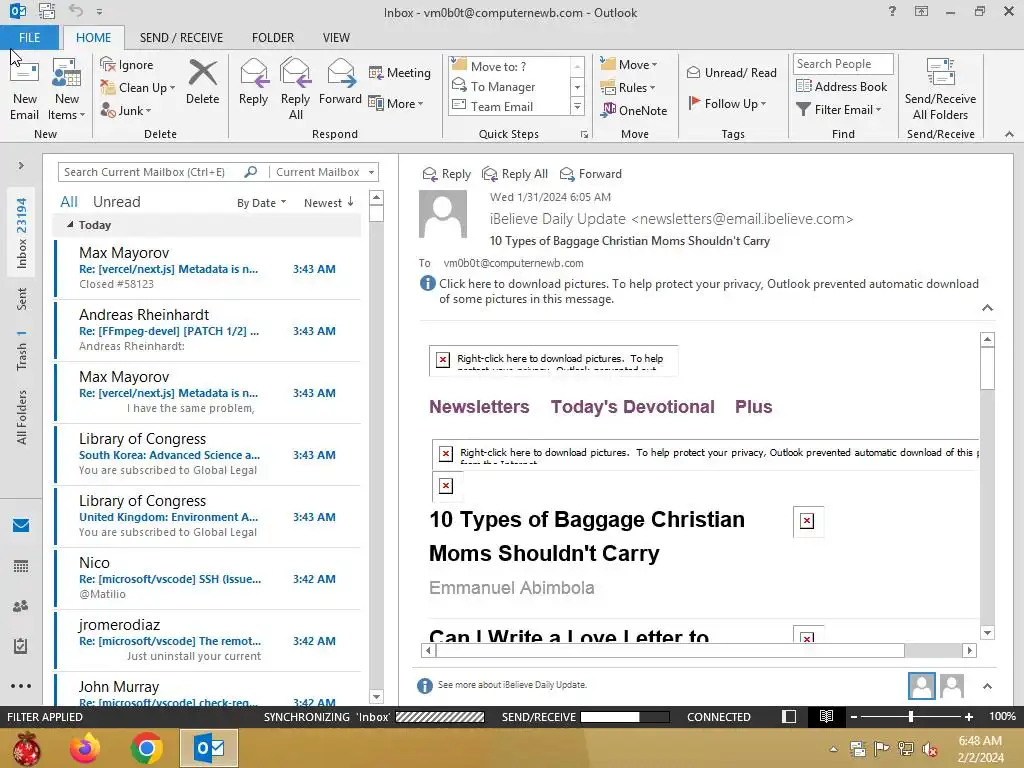Send notes to OneNote
The width and height of the screenshot is (1024, 768).
634,110
